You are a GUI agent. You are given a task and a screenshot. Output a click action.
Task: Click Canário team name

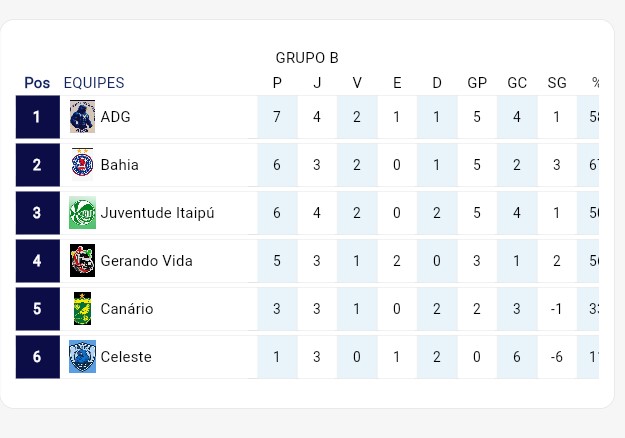[x=127, y=309]
